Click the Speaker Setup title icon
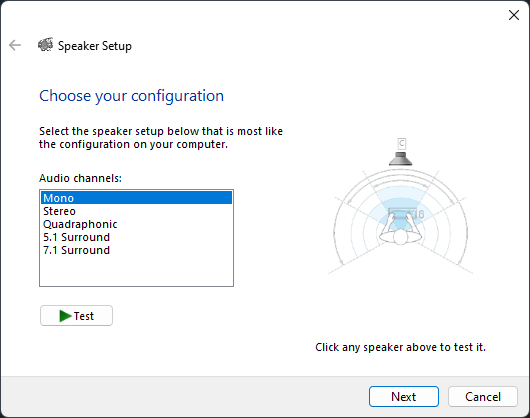This screenshot has width=530, height=418. (x=45, y=45)
